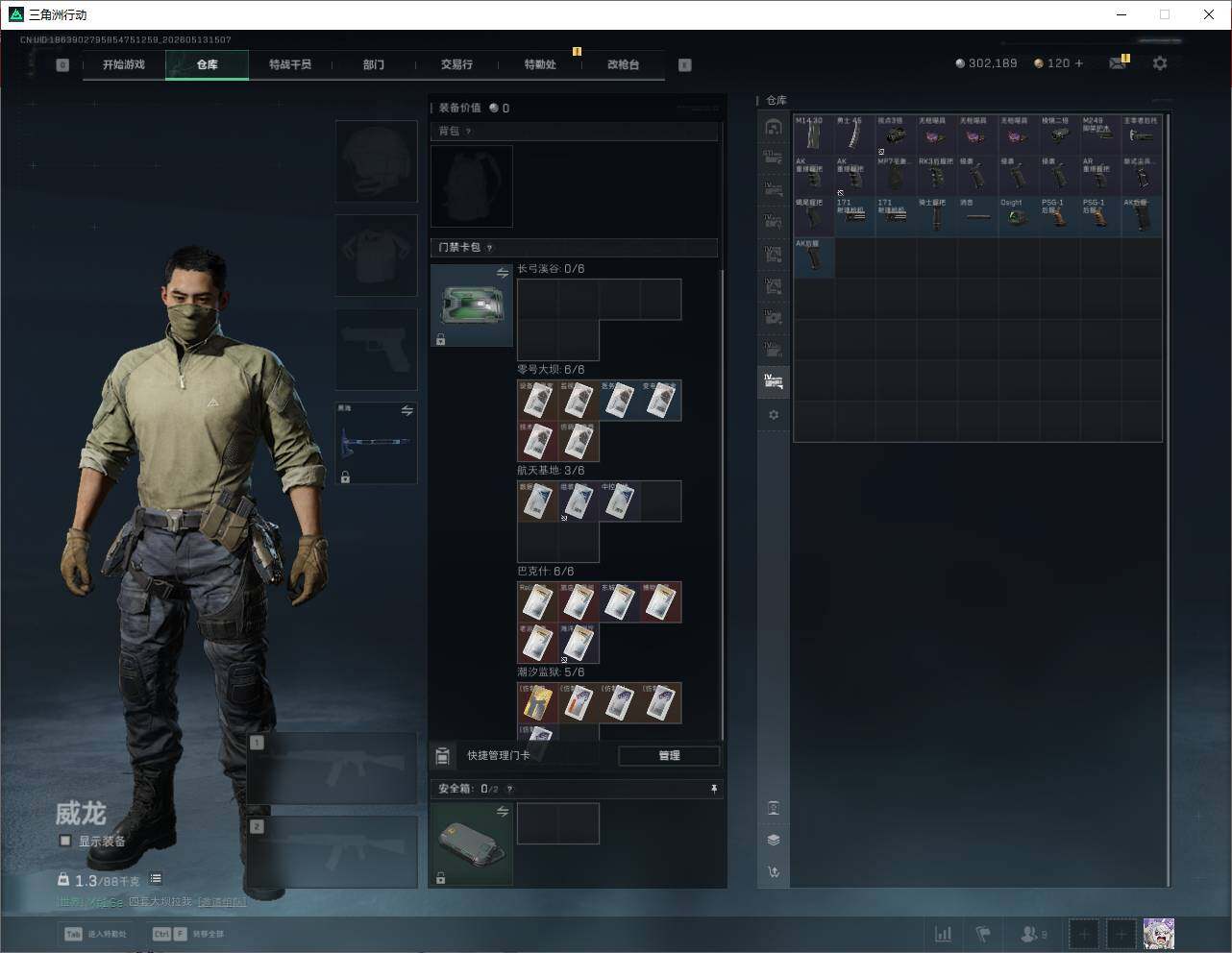
Task: Click the left navigation arrow beside 开始游戏
Action: coord(62,65)
